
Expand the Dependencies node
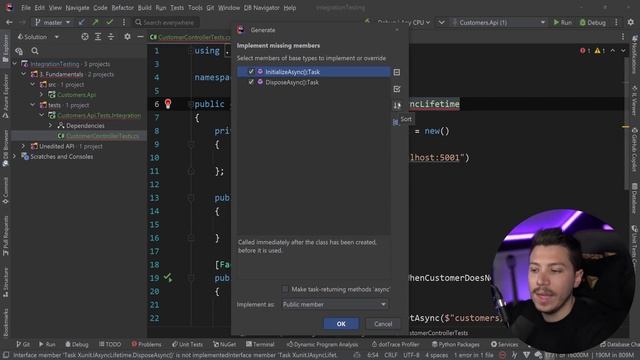51,126
